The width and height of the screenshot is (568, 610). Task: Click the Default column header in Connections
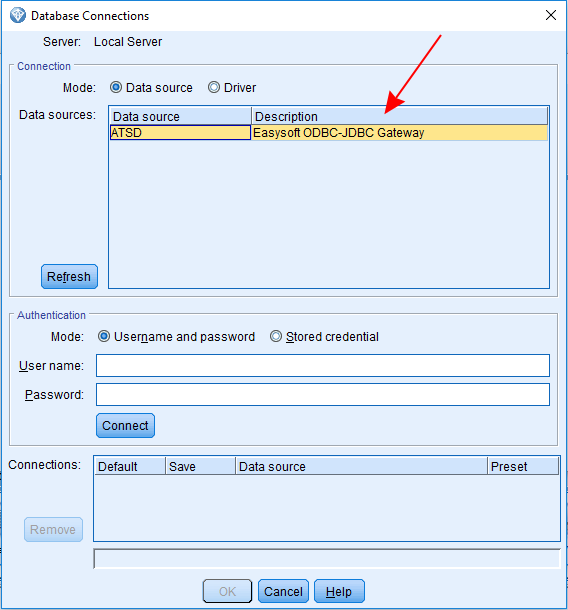(x=130, y=466)
